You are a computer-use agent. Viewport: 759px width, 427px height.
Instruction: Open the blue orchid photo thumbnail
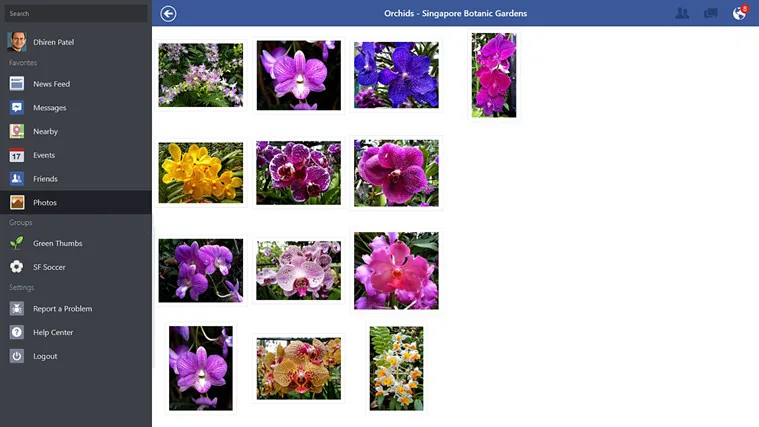tap(396, 75)
